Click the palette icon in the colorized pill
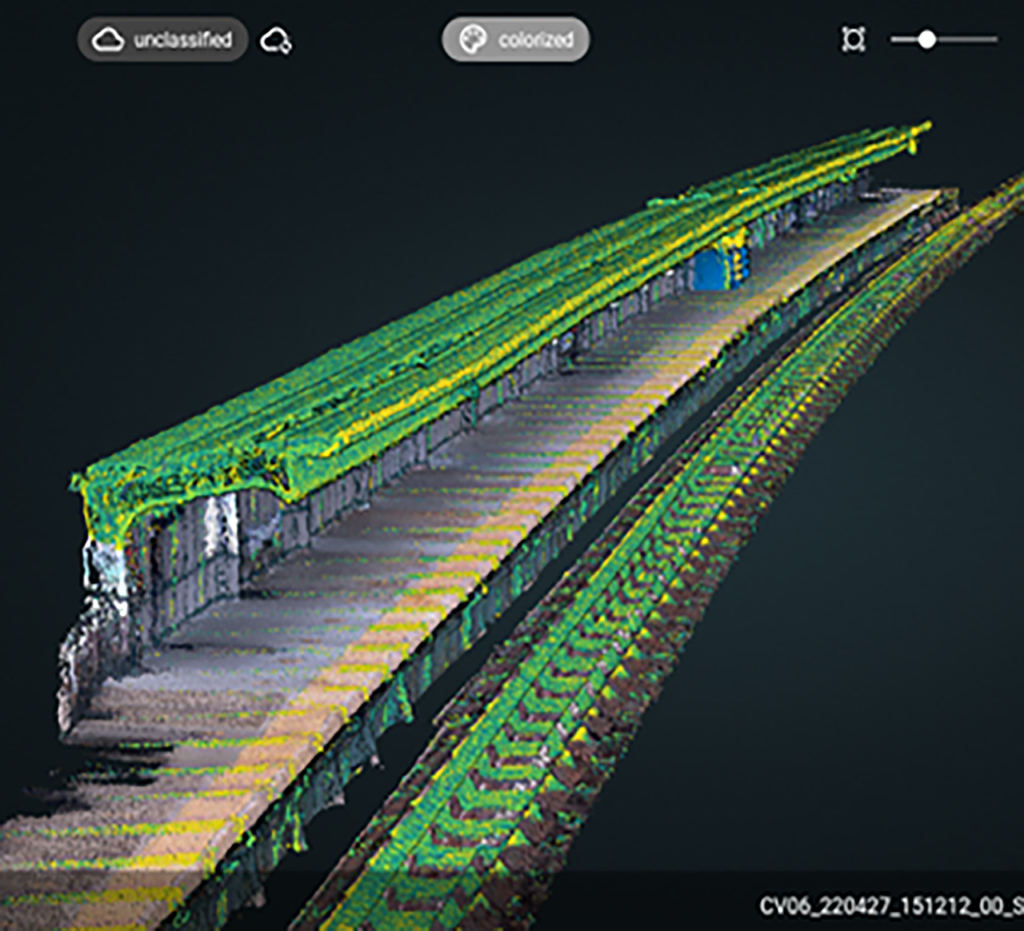 coord(472,40)
